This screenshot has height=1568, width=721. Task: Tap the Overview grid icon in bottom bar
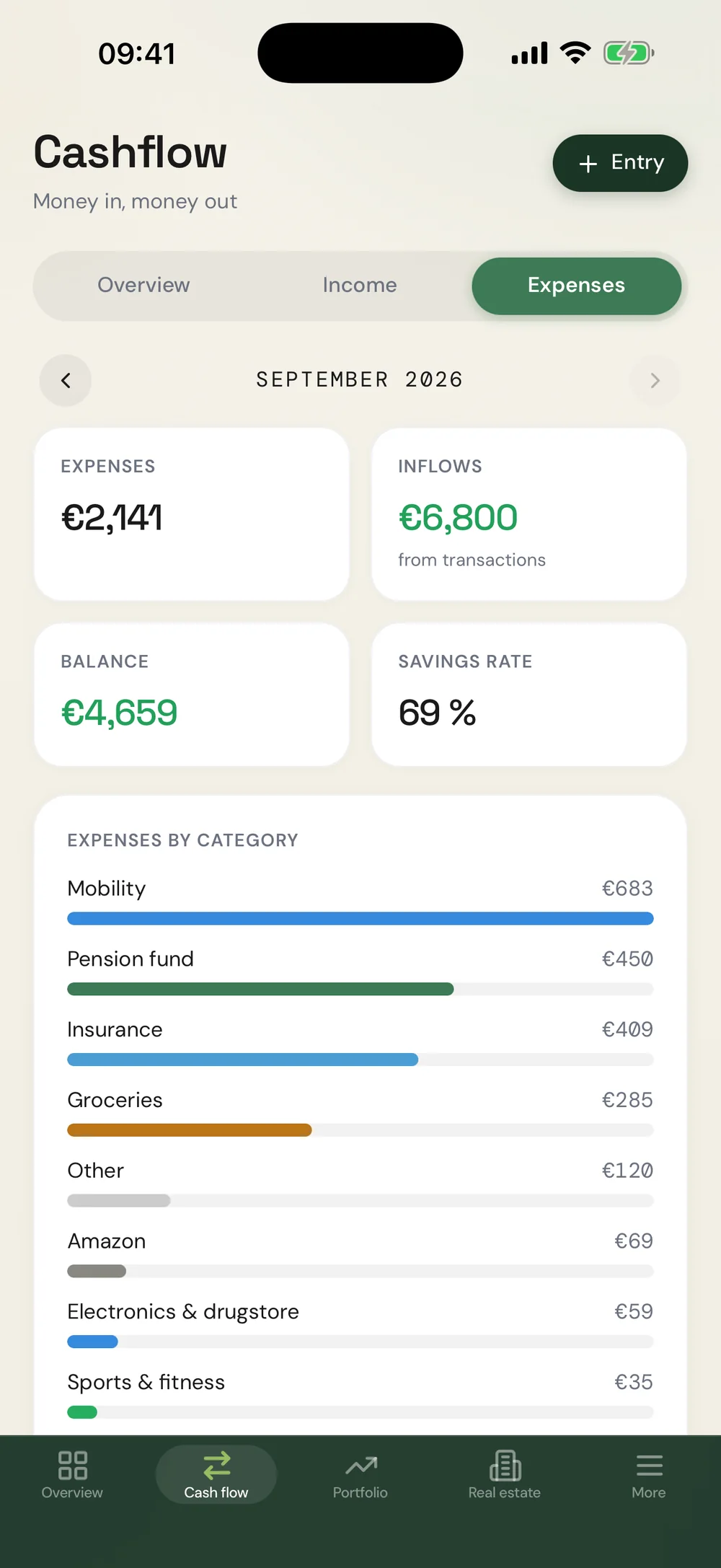pyautogui.click(x=72, y=1465)
